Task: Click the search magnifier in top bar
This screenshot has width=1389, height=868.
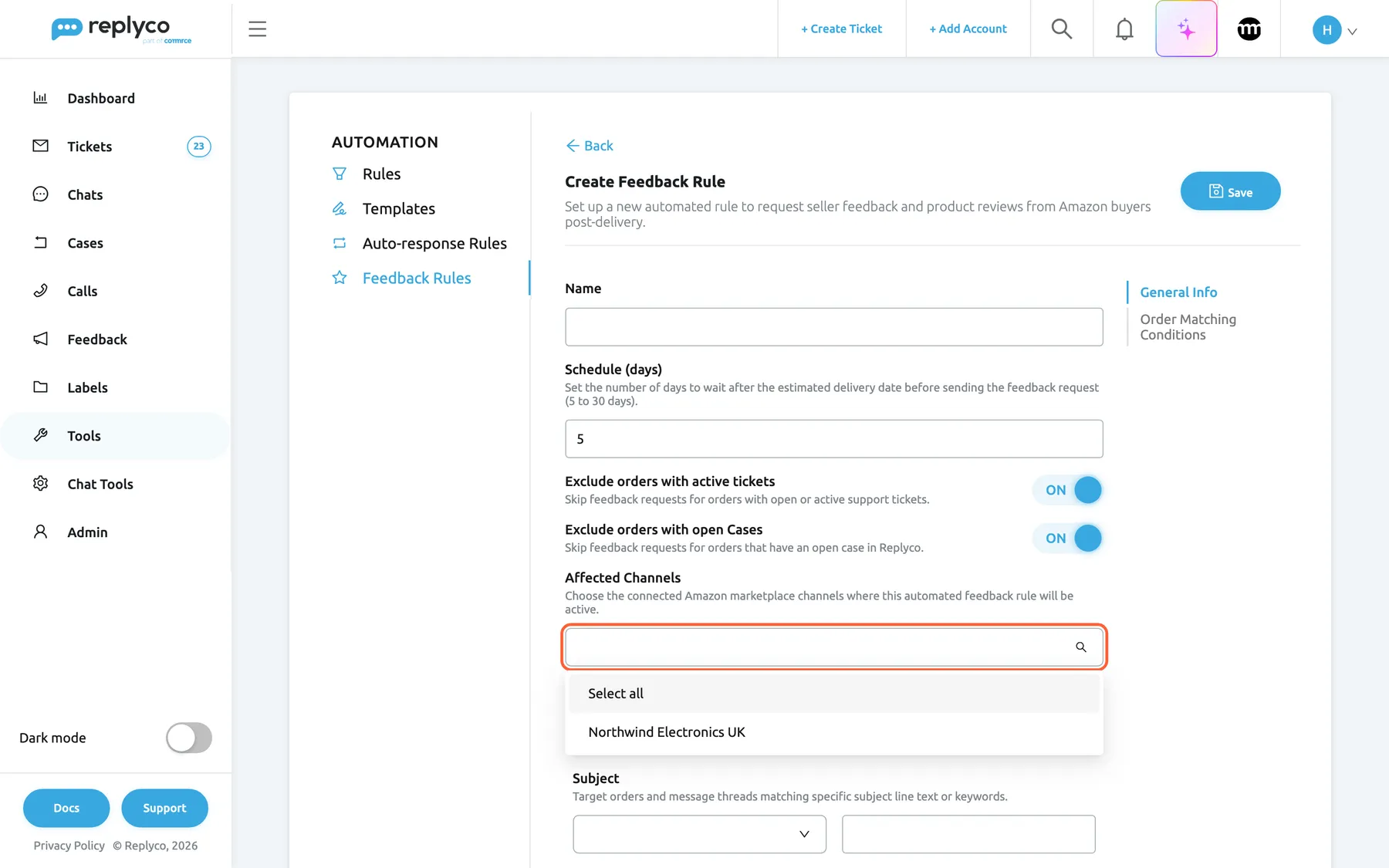Action: (x=1062, y=29)
